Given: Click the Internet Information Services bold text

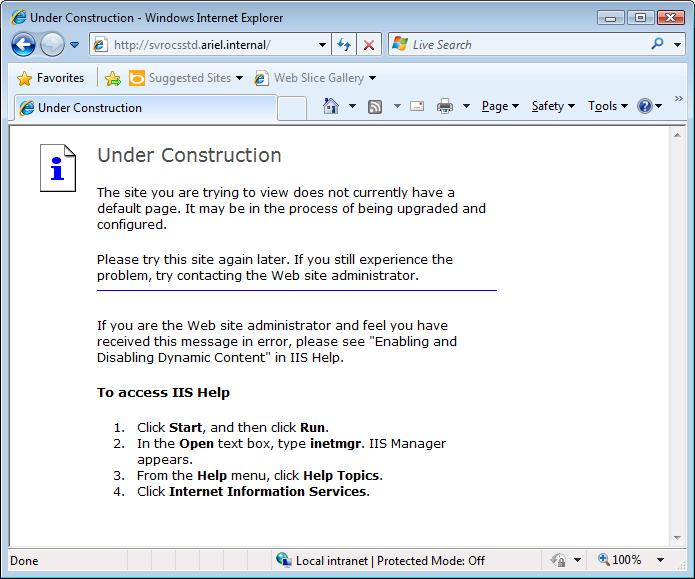Looking at the screenshot, I should (x=268, y=492).
